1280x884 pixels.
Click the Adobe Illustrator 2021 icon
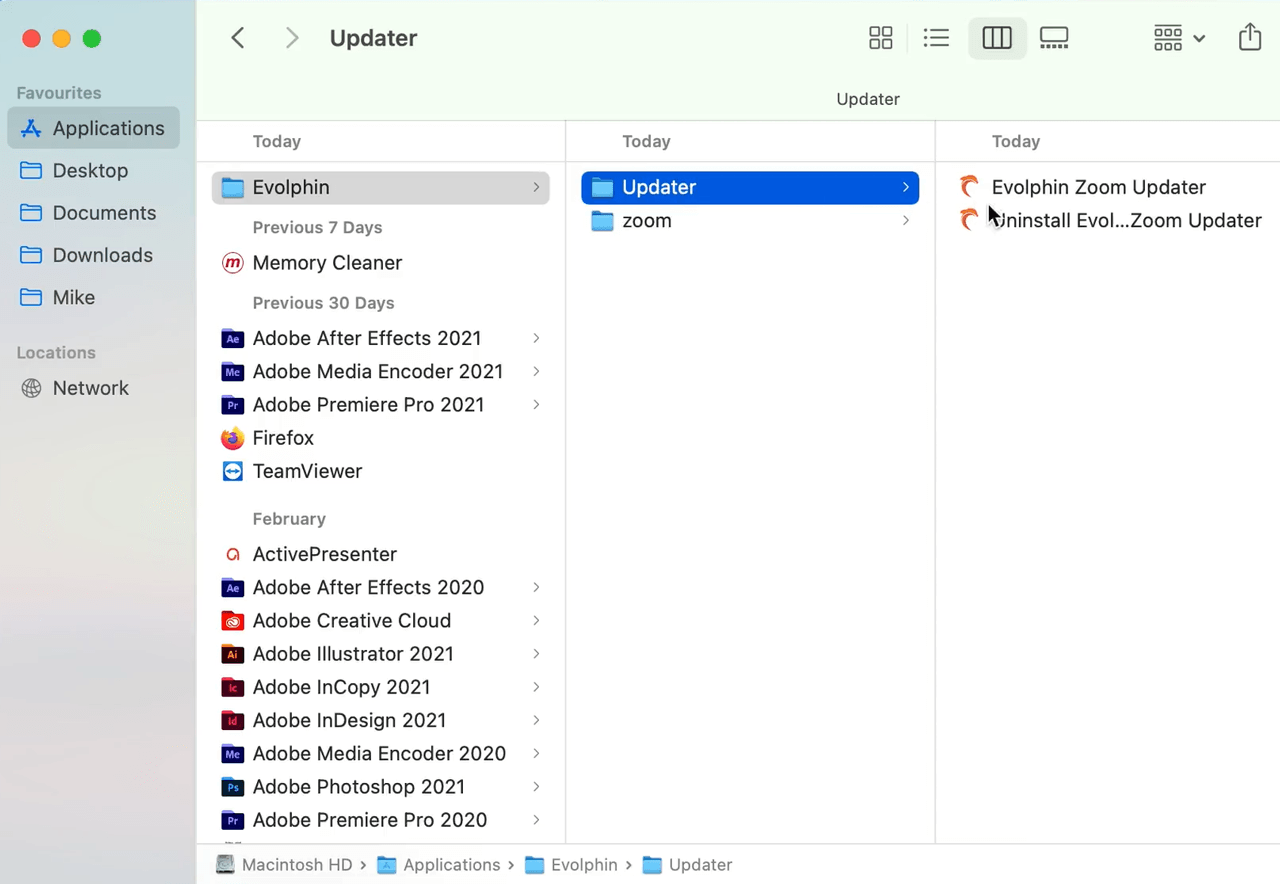tap(232, 654)
